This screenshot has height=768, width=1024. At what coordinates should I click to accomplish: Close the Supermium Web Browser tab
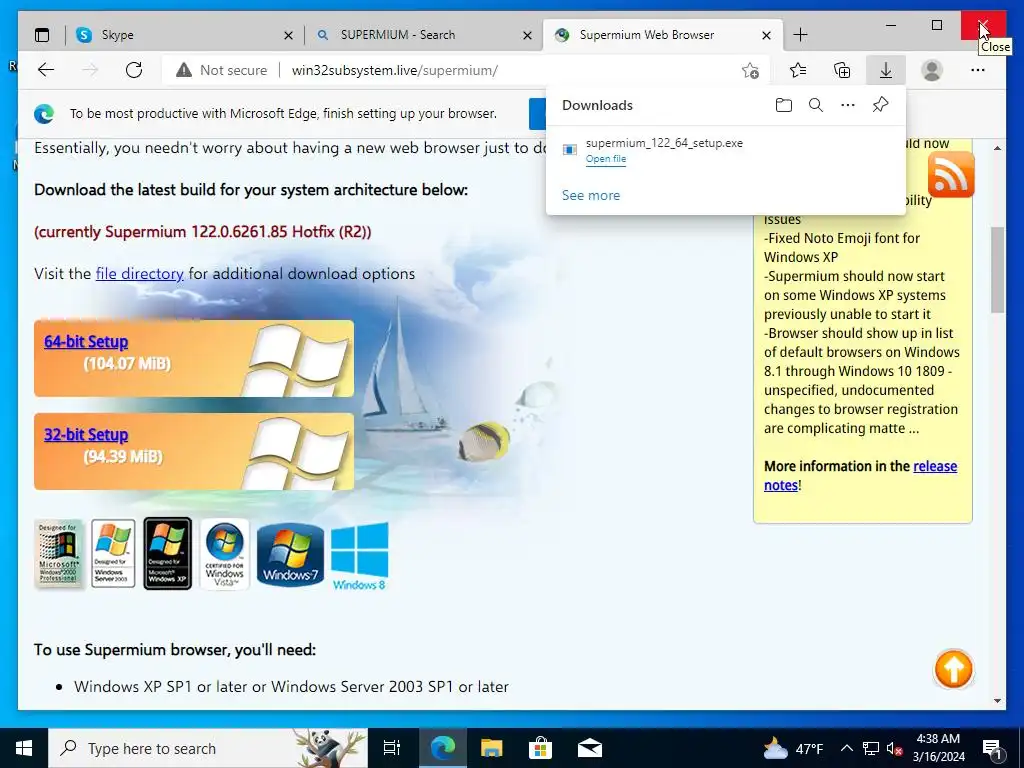pos(767,35)
